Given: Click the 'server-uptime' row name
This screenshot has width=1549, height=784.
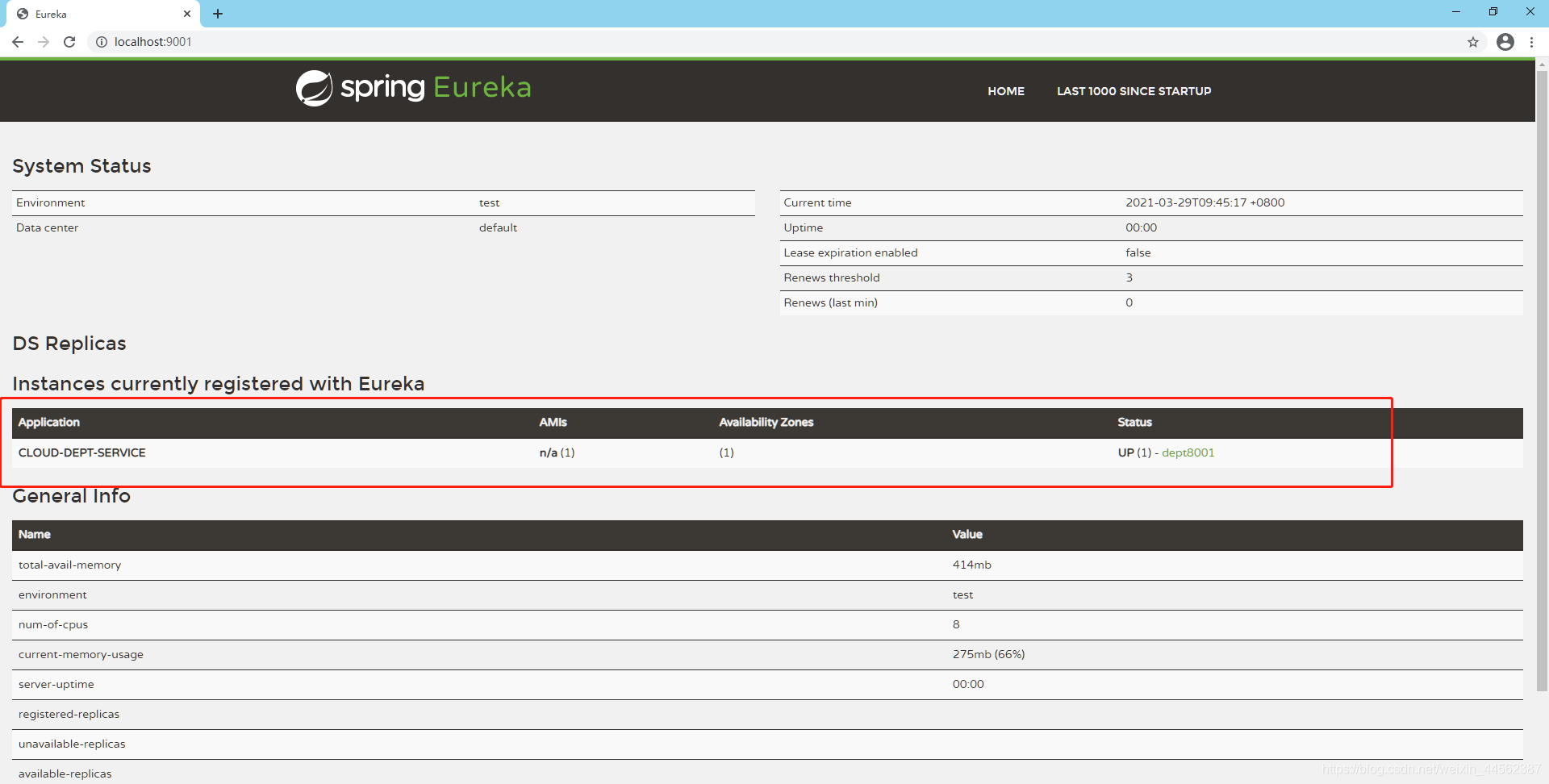Looking at the screenshot, I should click(x=56, y=684).
